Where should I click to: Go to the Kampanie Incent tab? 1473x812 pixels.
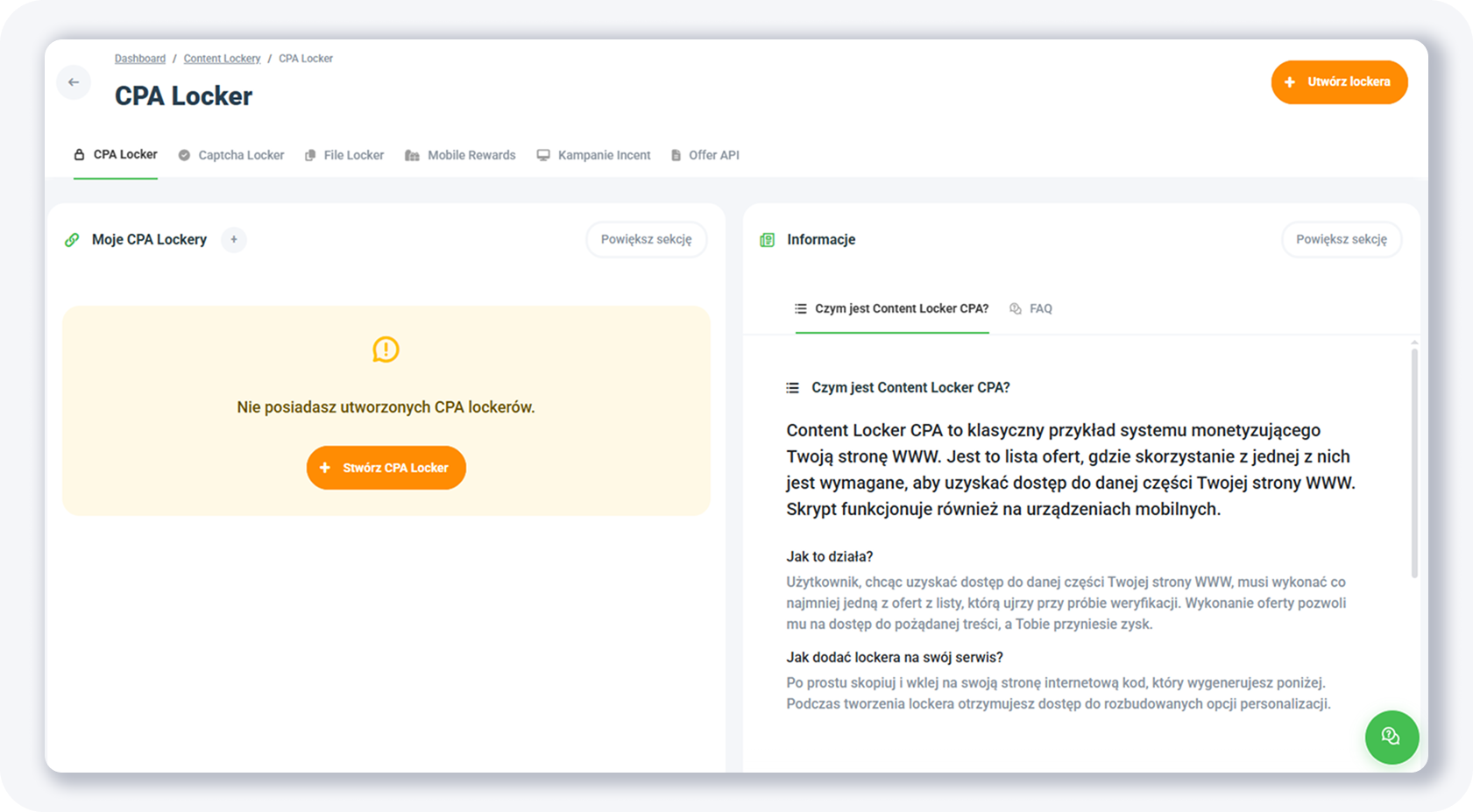594,155
